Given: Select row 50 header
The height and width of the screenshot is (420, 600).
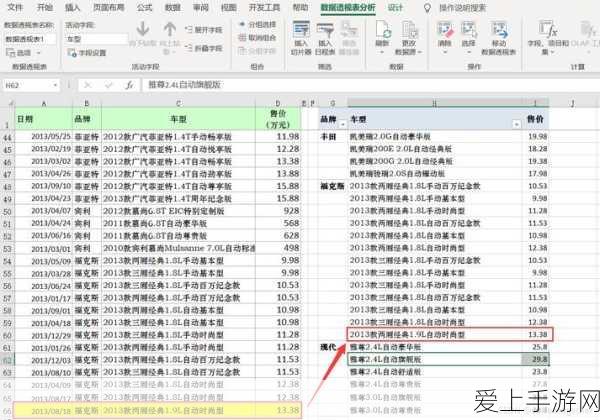Looking at the screenshot, I should point(7,212).
